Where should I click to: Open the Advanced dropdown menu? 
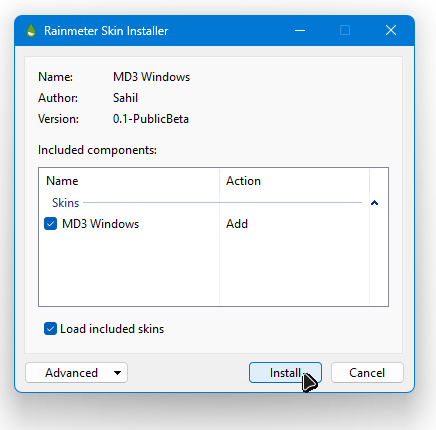click(x=76, y=372)
